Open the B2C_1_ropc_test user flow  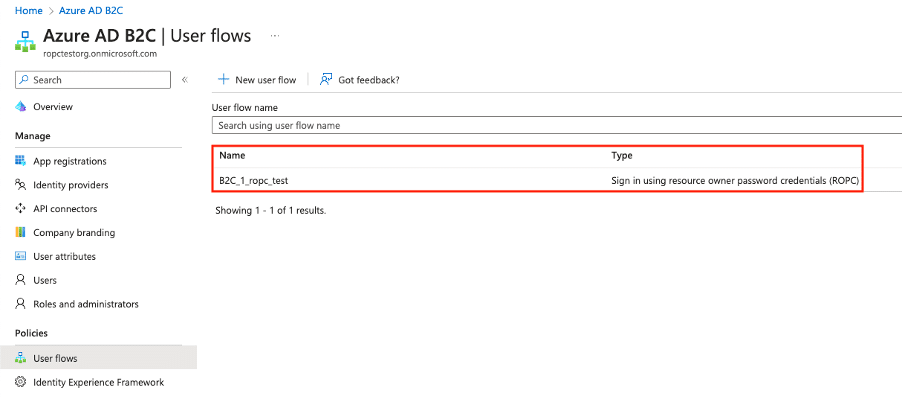pyautogui.click(x=254, y=181)
